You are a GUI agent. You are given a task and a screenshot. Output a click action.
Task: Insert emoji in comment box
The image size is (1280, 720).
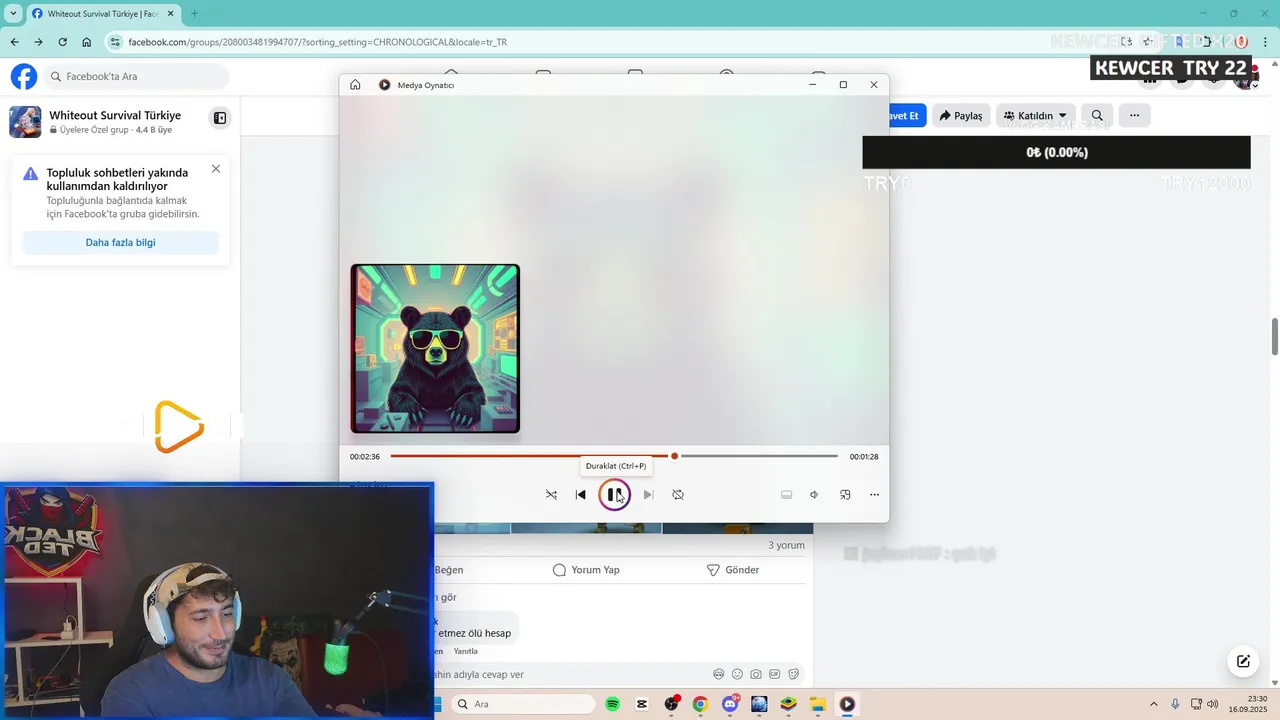(x=737, y=674)
